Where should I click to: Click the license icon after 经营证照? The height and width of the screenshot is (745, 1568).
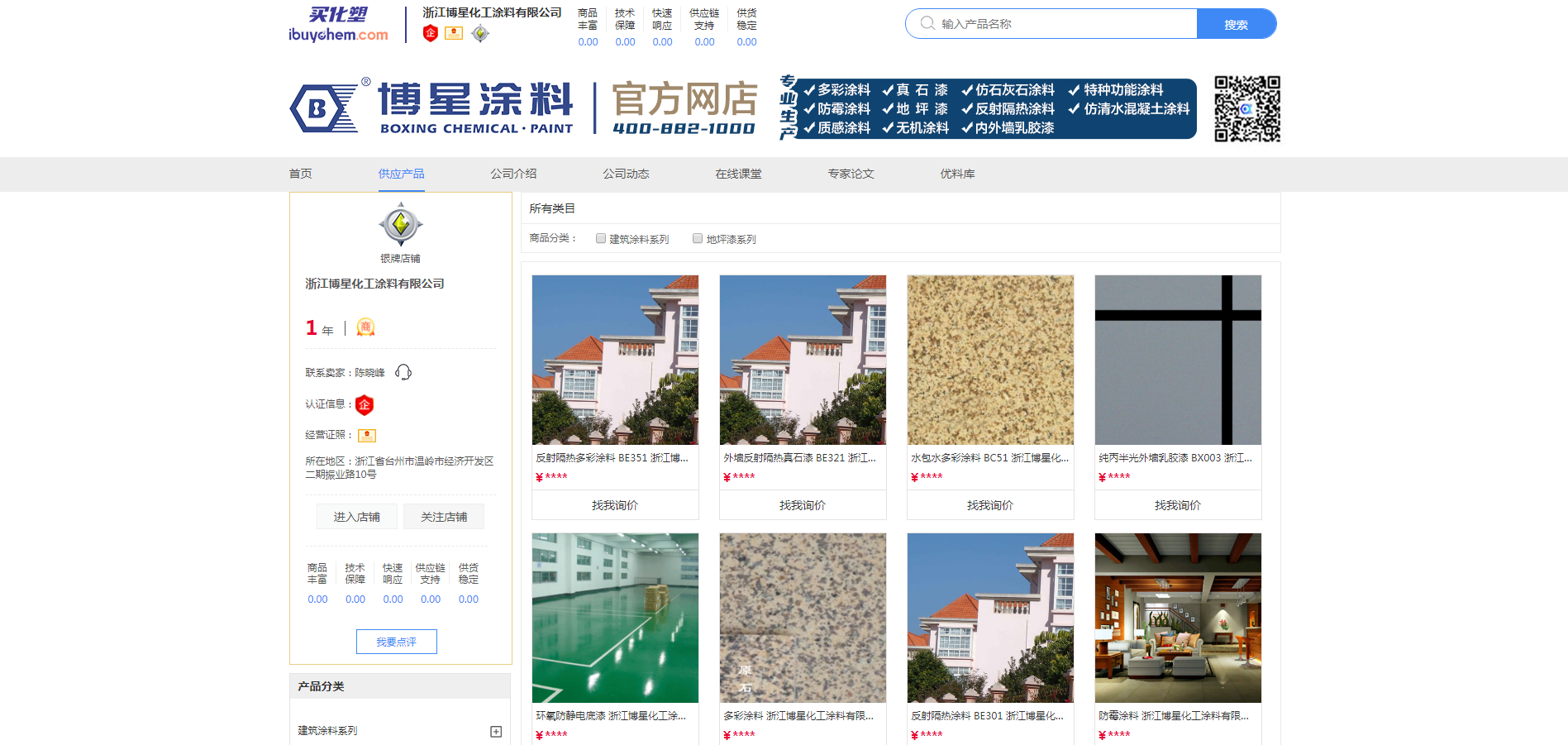367,436
